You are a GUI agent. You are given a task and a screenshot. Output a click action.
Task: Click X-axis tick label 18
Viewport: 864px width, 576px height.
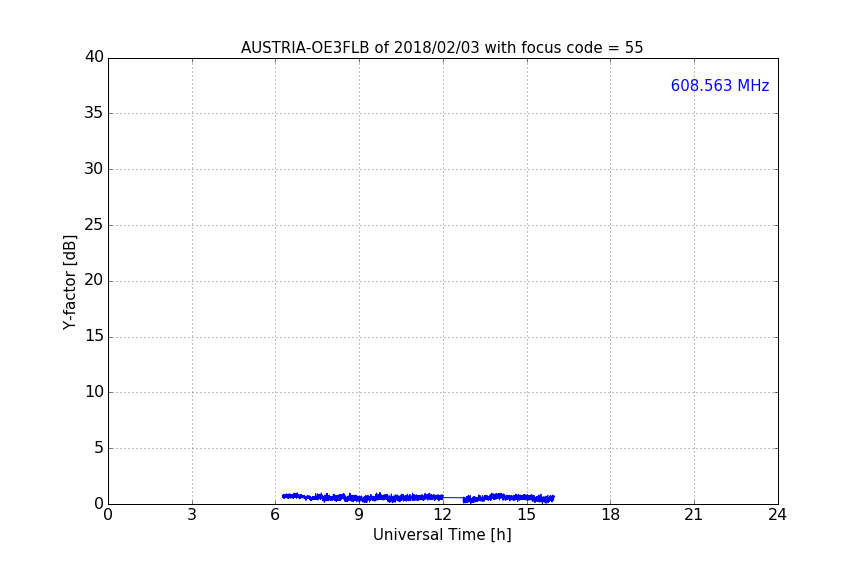(611, 515)
